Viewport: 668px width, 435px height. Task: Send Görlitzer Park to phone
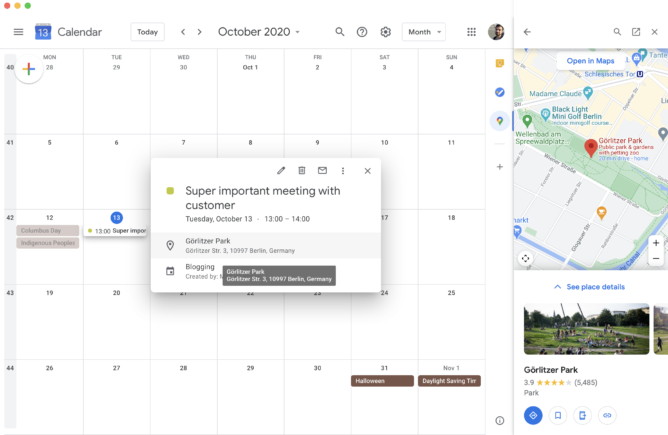click(582, 415)
